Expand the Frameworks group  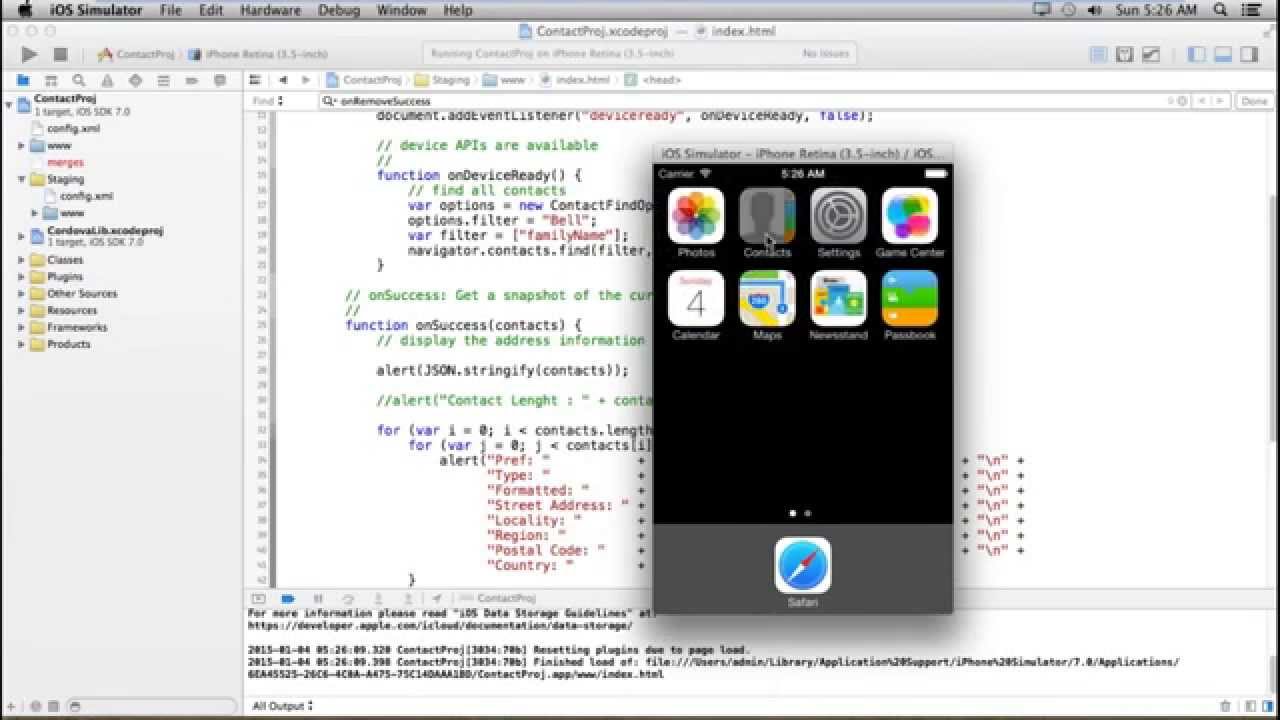point(21,327)
